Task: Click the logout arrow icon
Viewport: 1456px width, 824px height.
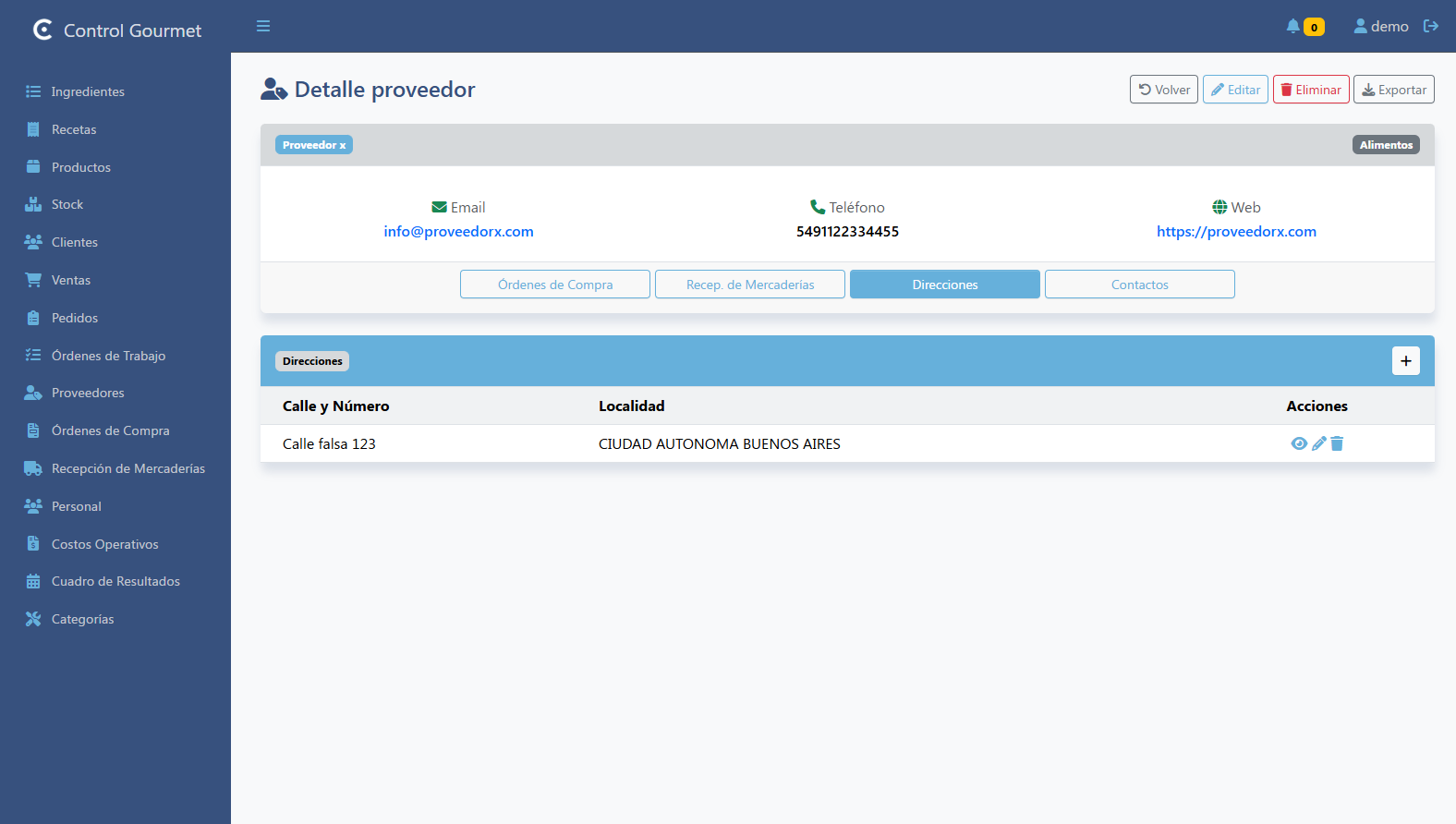Action: point(1431,26)
